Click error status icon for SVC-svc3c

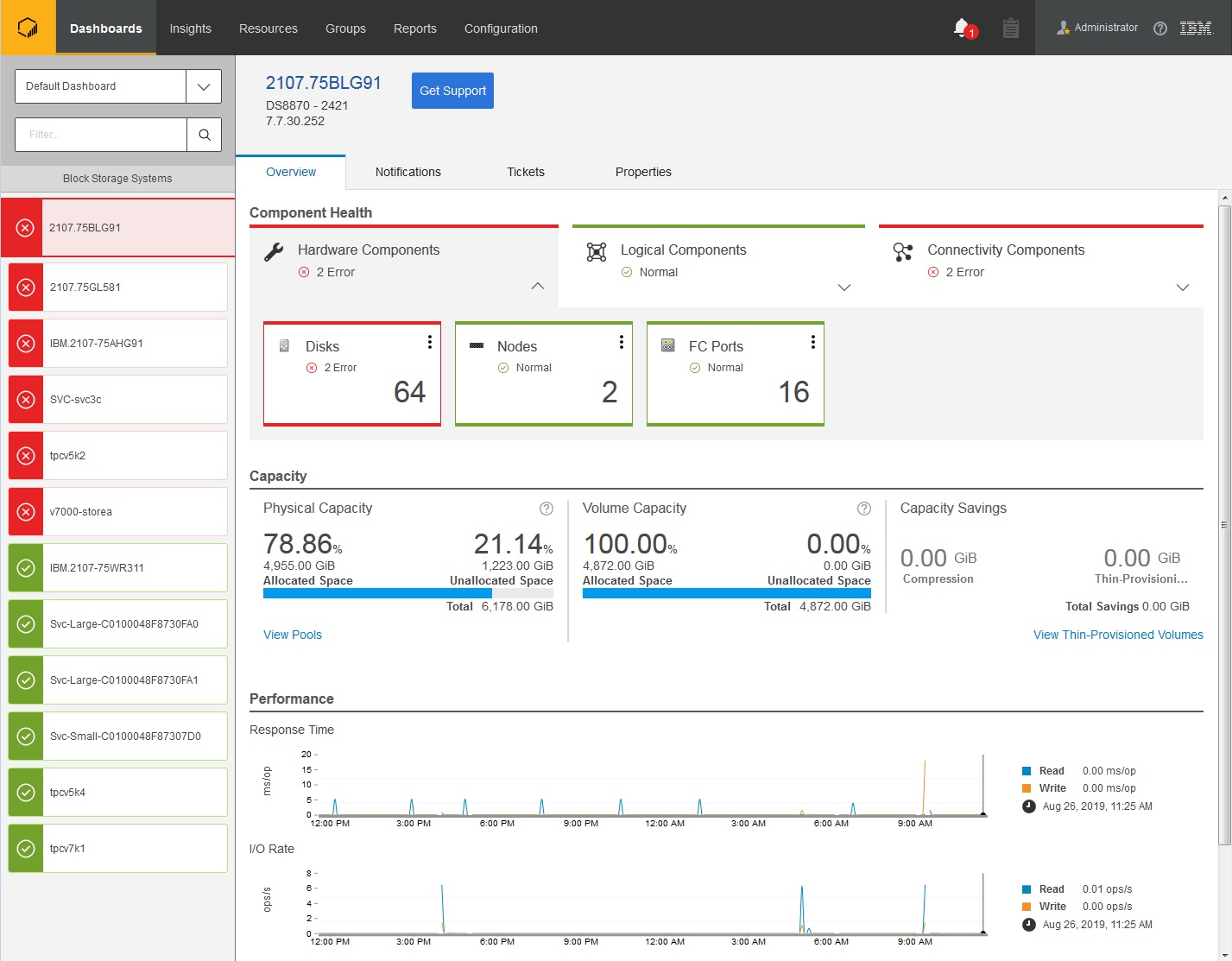click(26, 400)
